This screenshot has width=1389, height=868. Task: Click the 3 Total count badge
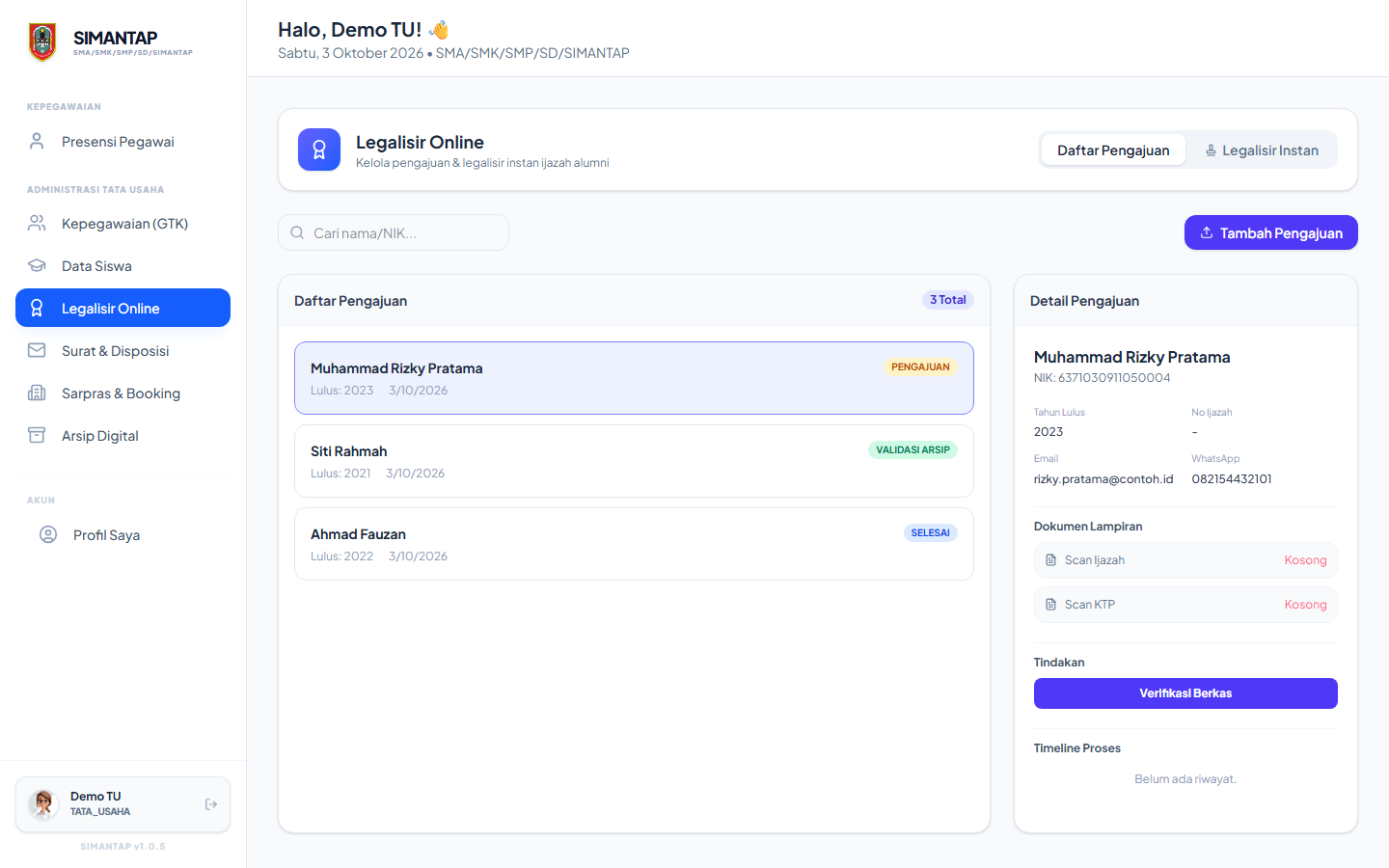point(948,300)
